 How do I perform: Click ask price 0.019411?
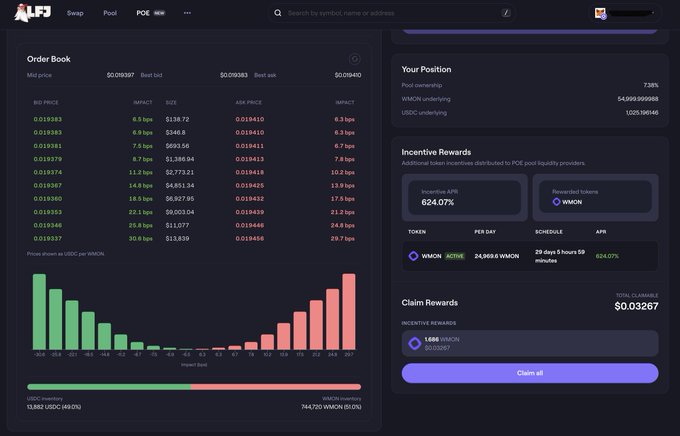pyautogui.click(x=249, y=146)
